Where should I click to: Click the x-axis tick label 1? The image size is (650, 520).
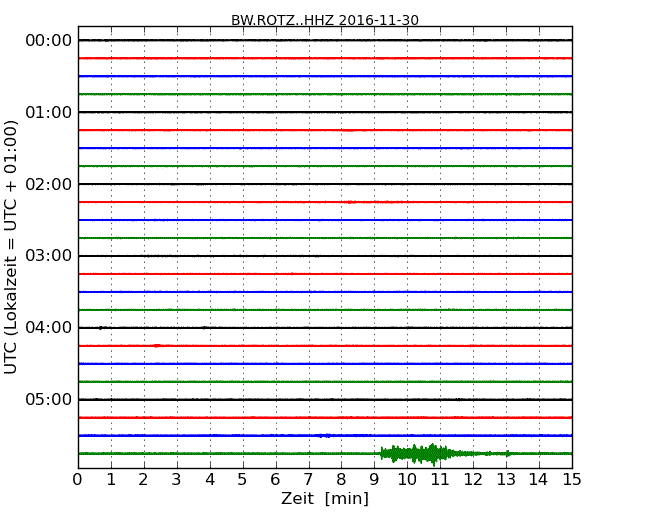coord(111,480)
